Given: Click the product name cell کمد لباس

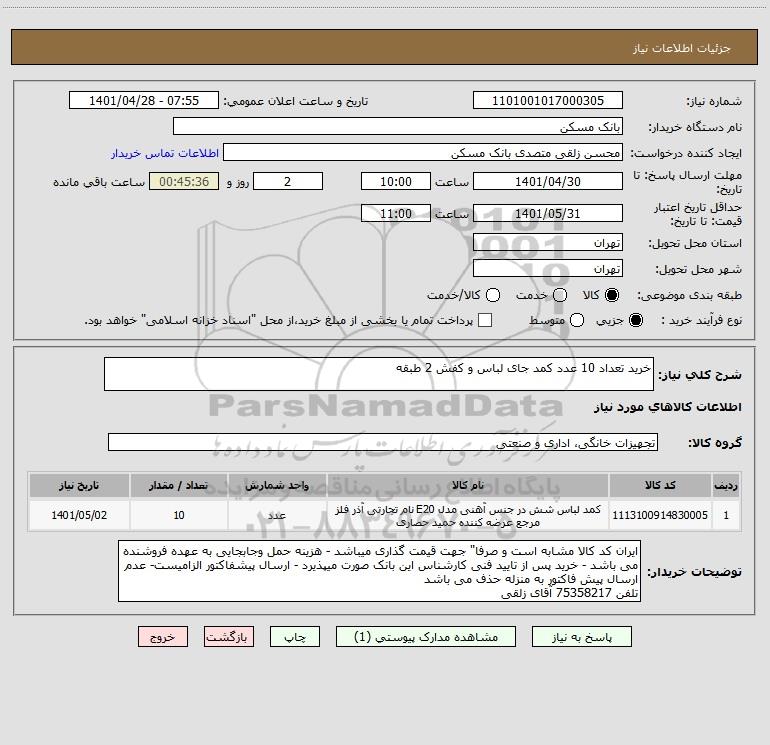Looking at the screenshot, I should (468, 515).
